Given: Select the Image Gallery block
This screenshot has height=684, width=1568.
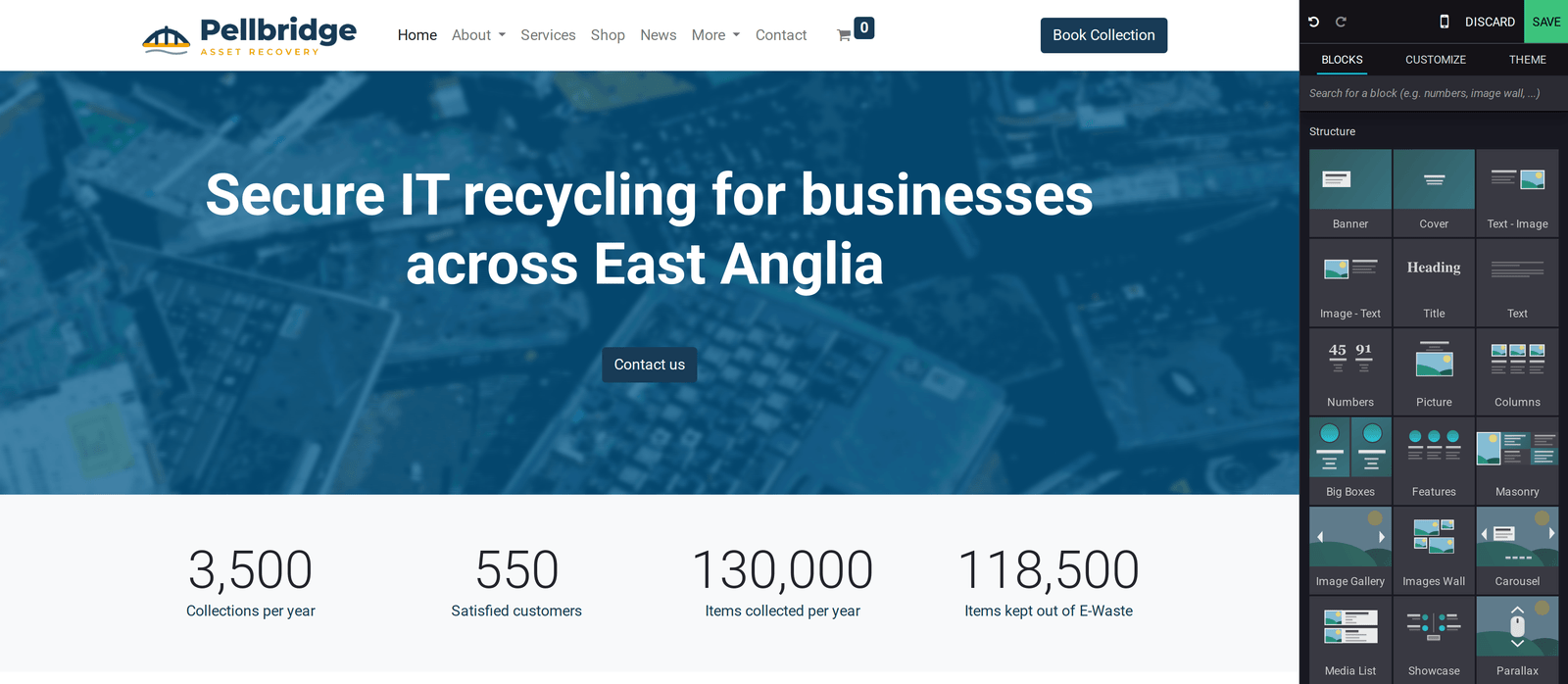Looking at the screenshot, I should click(1350, 550).
